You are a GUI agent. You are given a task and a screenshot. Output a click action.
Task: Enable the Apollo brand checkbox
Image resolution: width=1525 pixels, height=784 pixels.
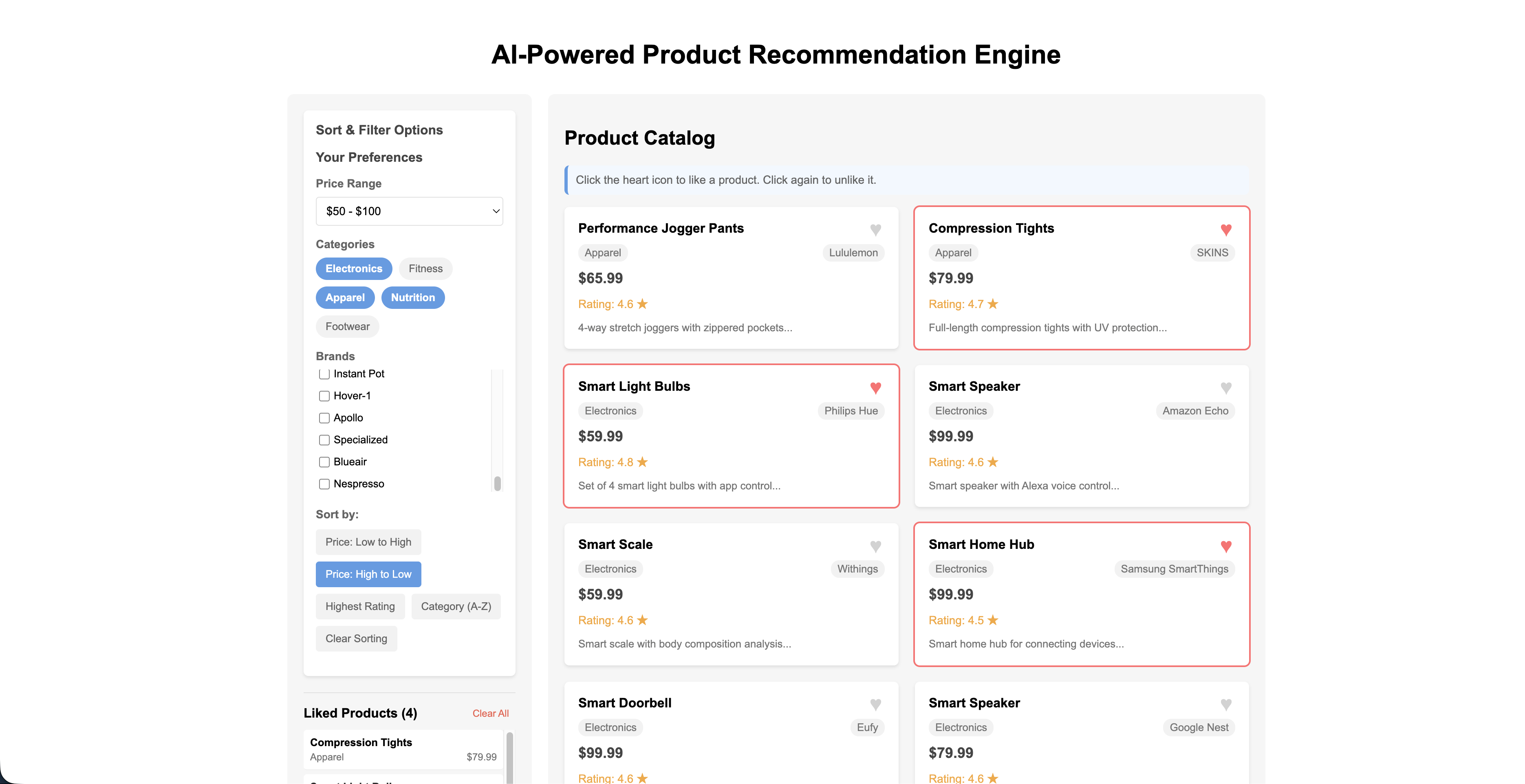coord(324,417)
